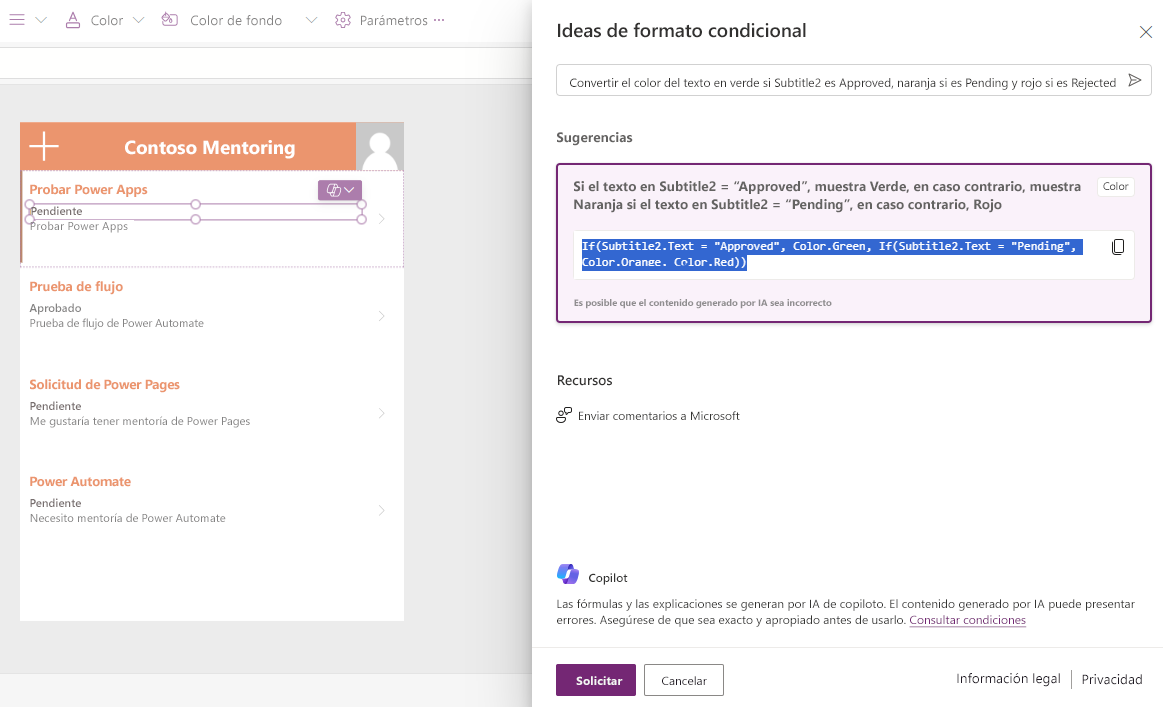
Task: Click 'Prueba de flujo de Power Automate' description
Action: 116,323
